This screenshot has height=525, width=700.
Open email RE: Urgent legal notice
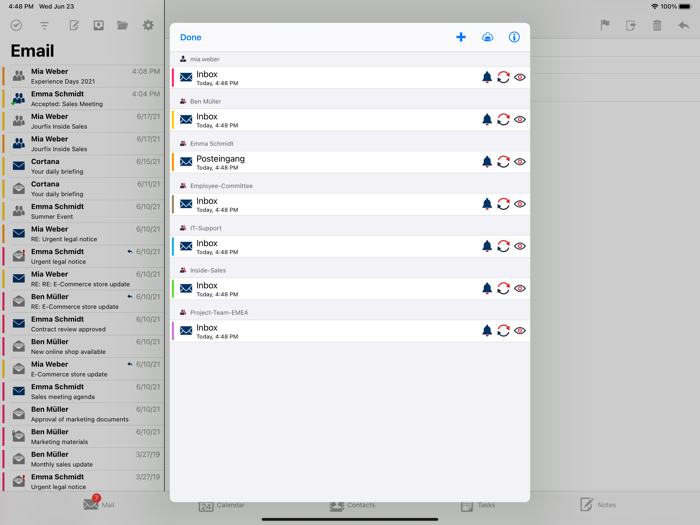83,234
